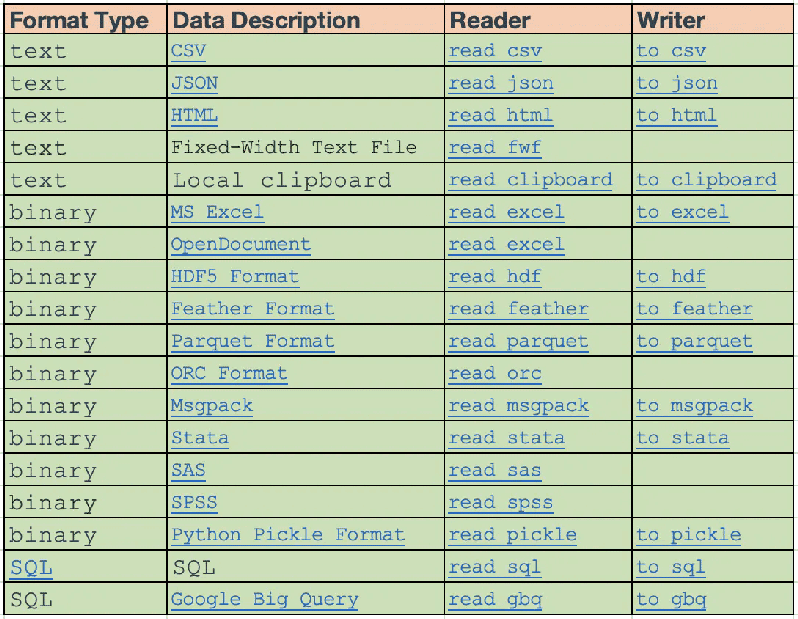Viewport: 798px width, 619px height.
Task: Open the MS Excel description link
Action: pyautogui.click(x=217, y=212)
